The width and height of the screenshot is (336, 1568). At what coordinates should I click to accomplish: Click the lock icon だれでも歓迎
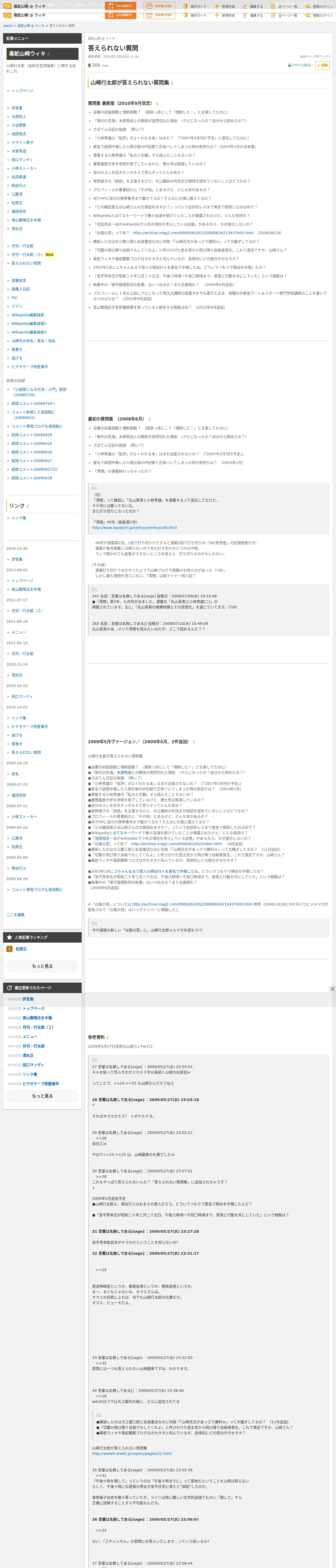point(290,65)
